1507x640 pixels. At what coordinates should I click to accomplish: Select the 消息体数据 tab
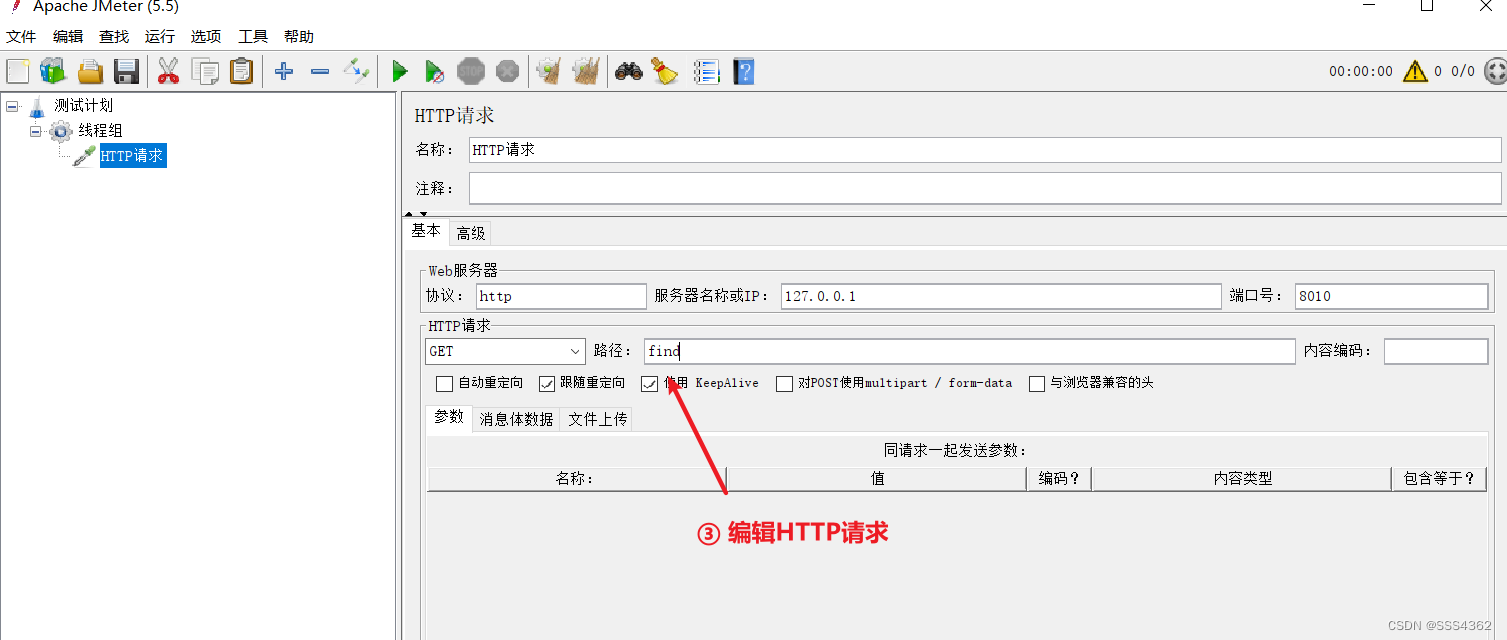[516, 419]
